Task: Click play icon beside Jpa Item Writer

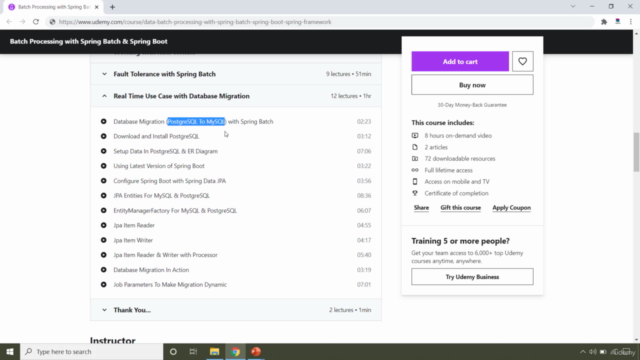Action: click(x=104, y=240)
